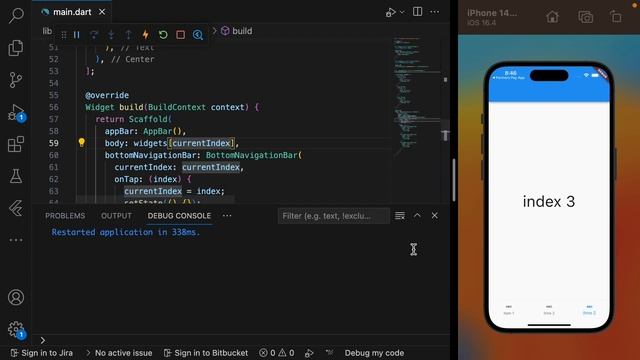This screenshot has width=640, height=360.
Task: Click Simulator Rotate device button
Action: coord(616,17)
